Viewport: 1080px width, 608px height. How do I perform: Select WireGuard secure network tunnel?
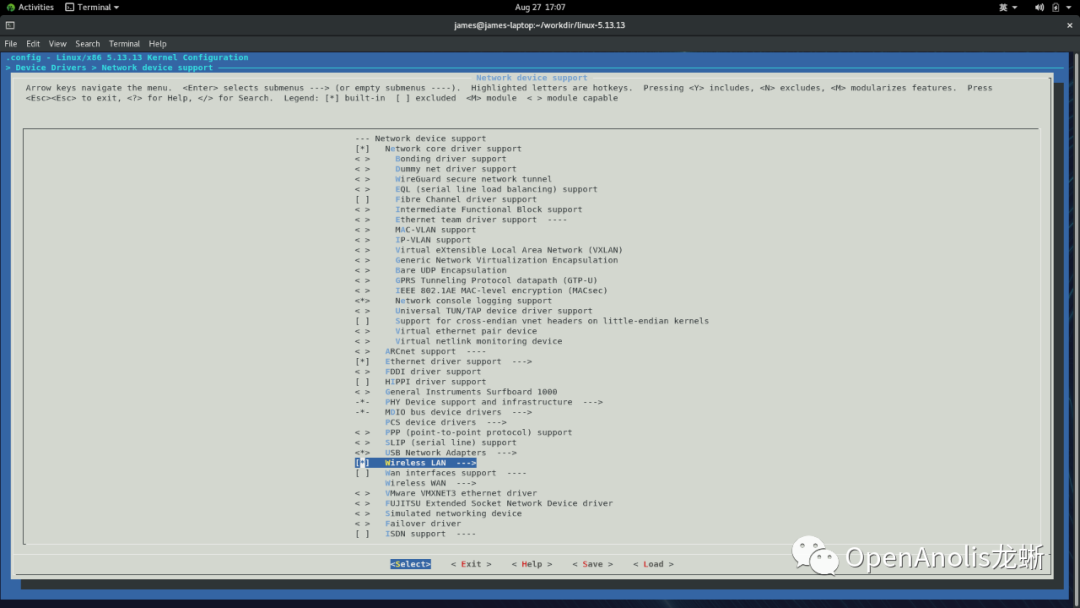(x=473, y=179)
